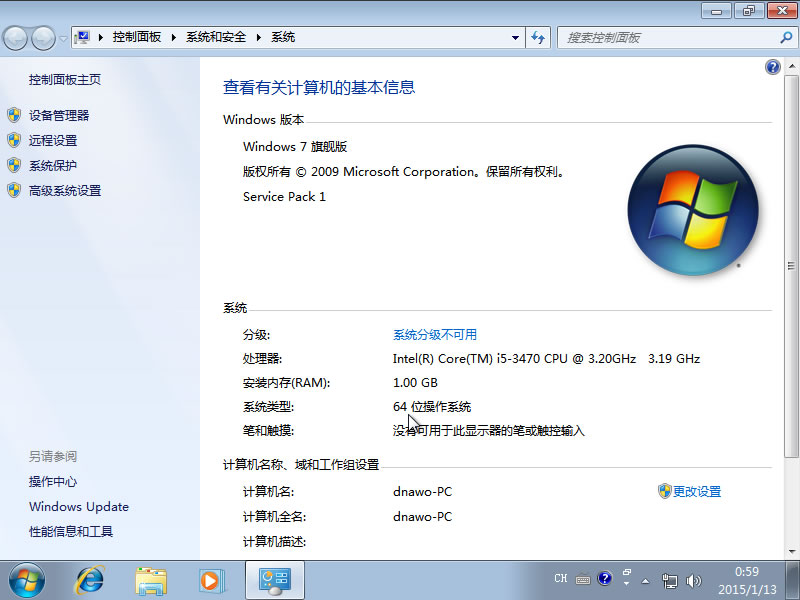This screenshot has height=600, width=800.
Task: Click the shield icon beside 设备管理器
Action: (x=14, y=115)
